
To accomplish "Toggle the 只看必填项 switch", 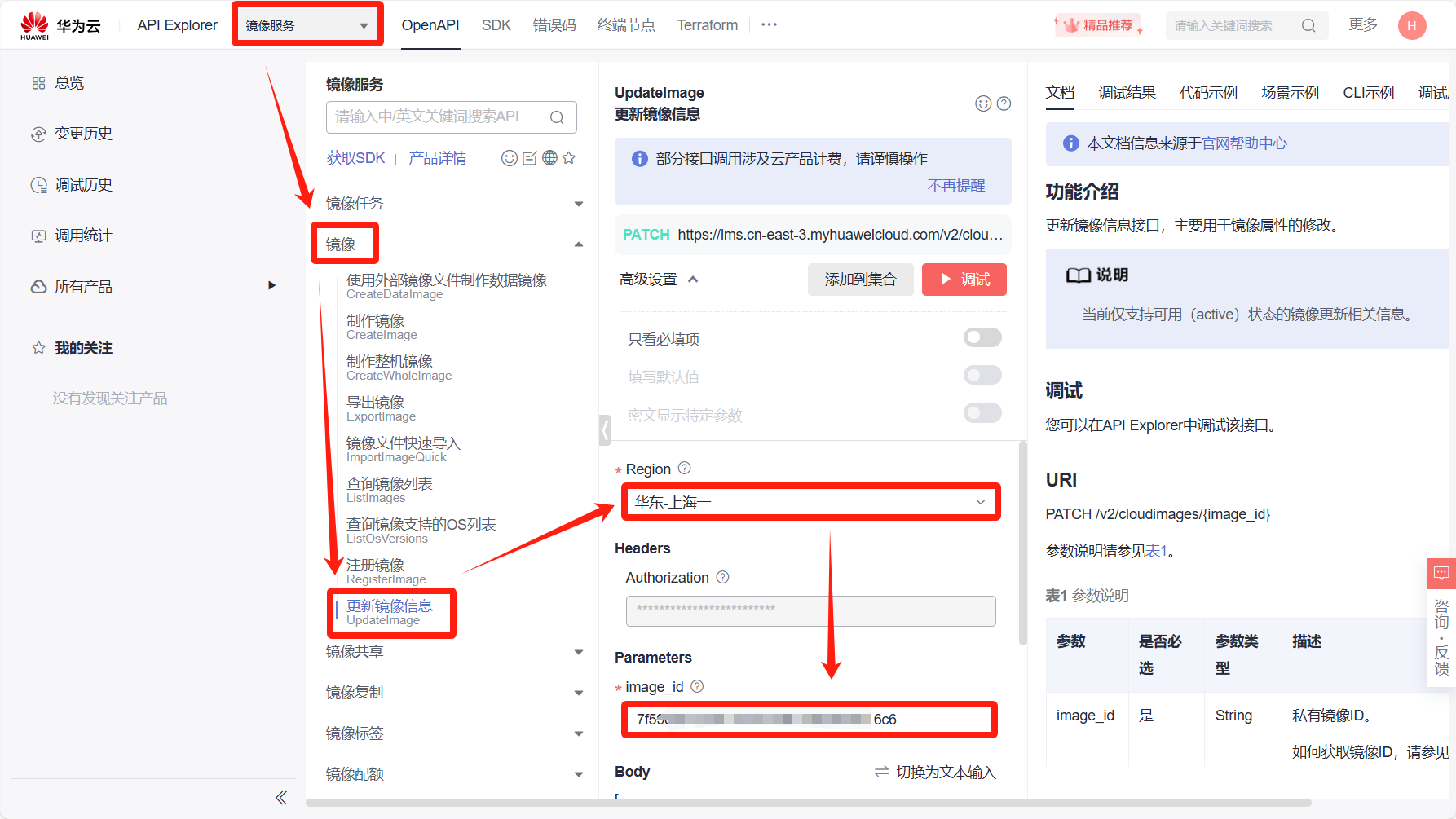I will 982,338.
